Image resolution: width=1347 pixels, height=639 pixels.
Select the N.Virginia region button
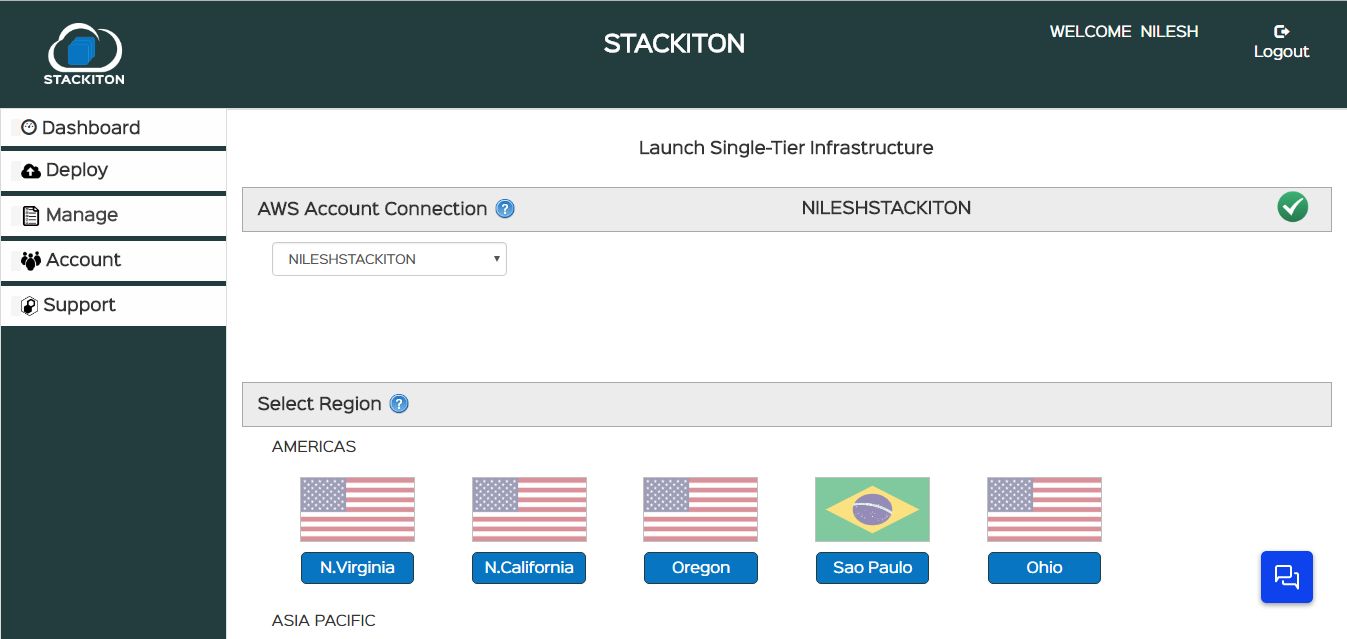click(x=357, y=567)
